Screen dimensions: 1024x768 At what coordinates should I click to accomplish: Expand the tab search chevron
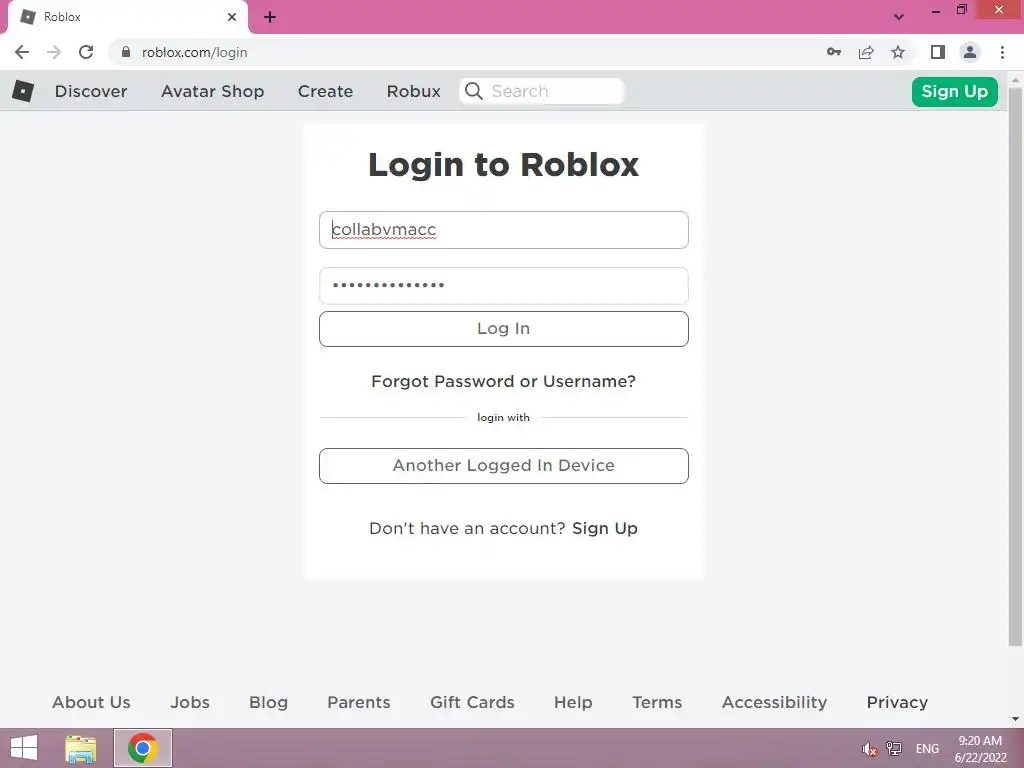[x=899, y=17]
